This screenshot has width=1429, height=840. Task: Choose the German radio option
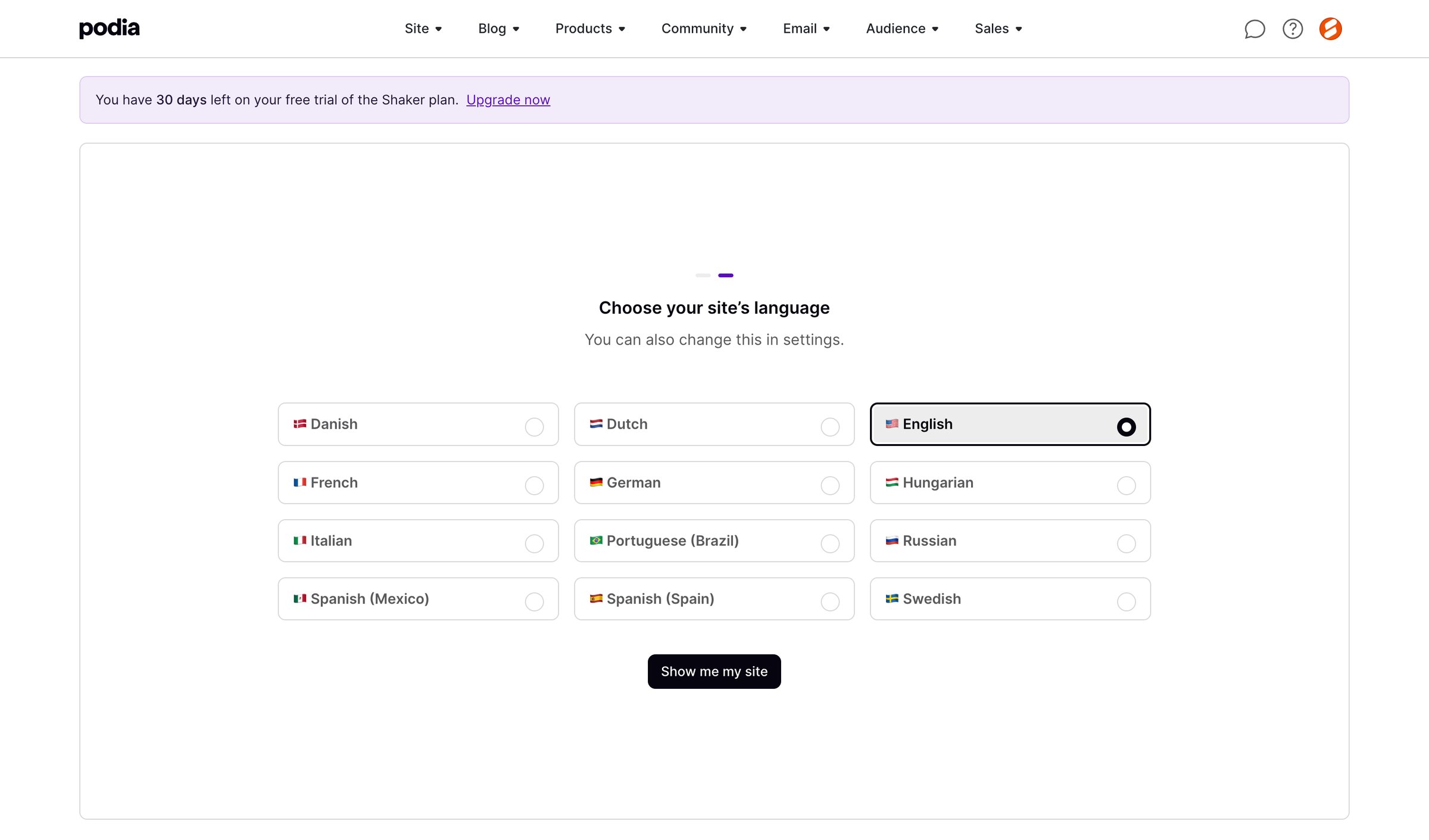830,485
